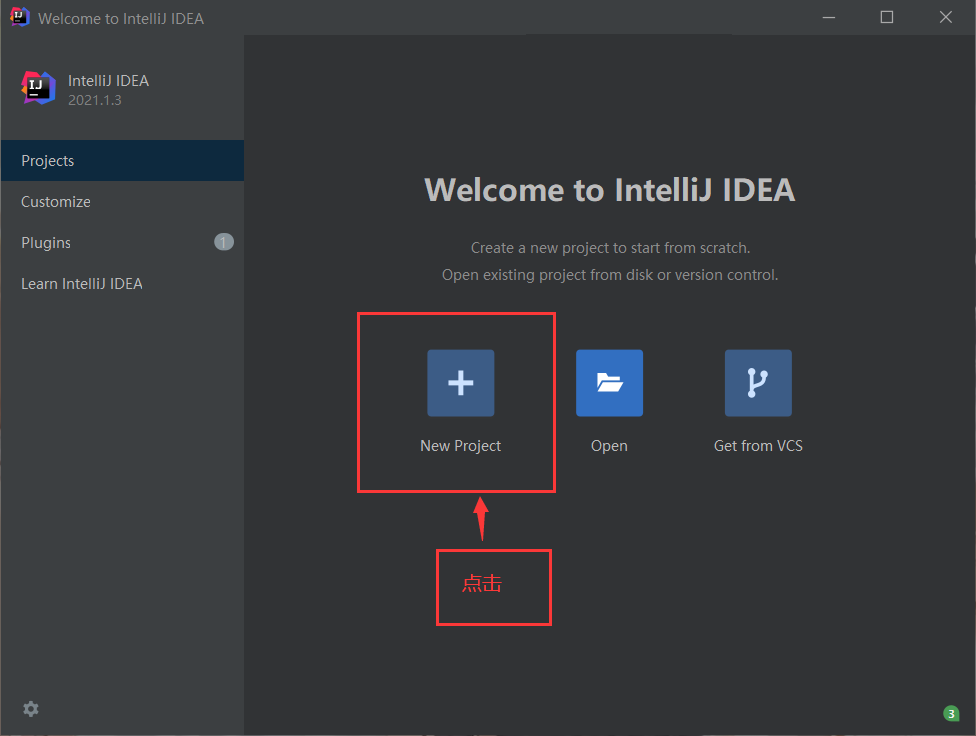Click the IntelliJ icon in the title bar
Viewport: 976px width, 736px height.
19,17
